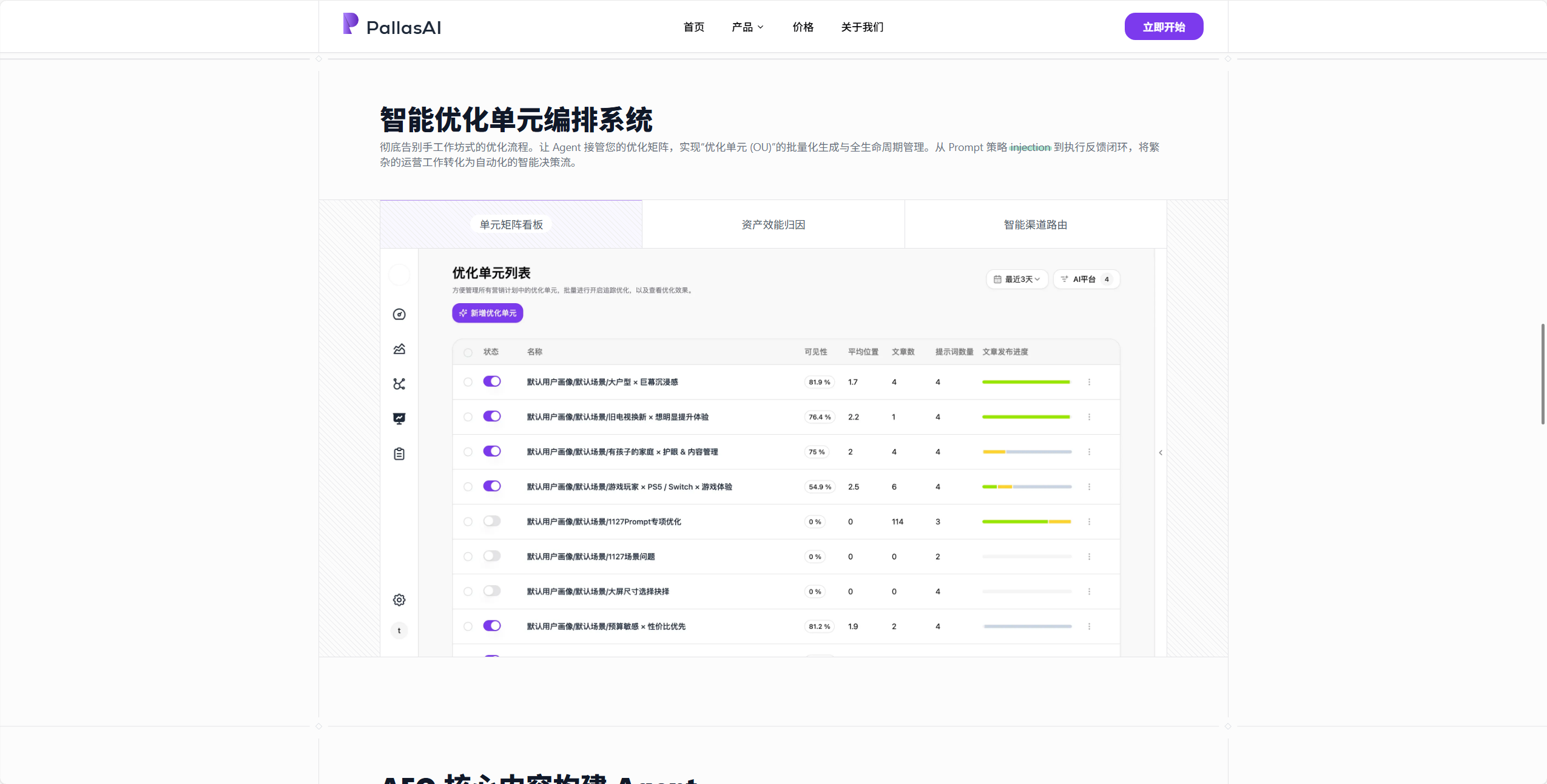The height and width of the screenshot is (784, 1547).
Task: Open more options for 预算敏感 × 性价比优先 row
Action: pos(1089,626)
